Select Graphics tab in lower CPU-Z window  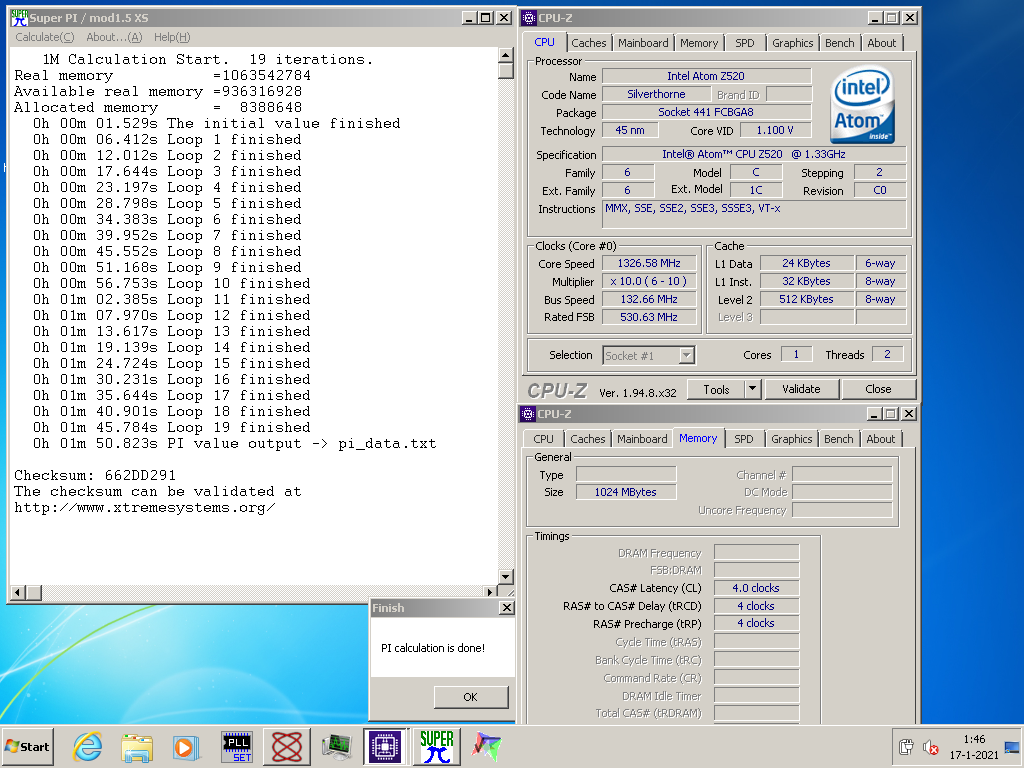(792, 439)
